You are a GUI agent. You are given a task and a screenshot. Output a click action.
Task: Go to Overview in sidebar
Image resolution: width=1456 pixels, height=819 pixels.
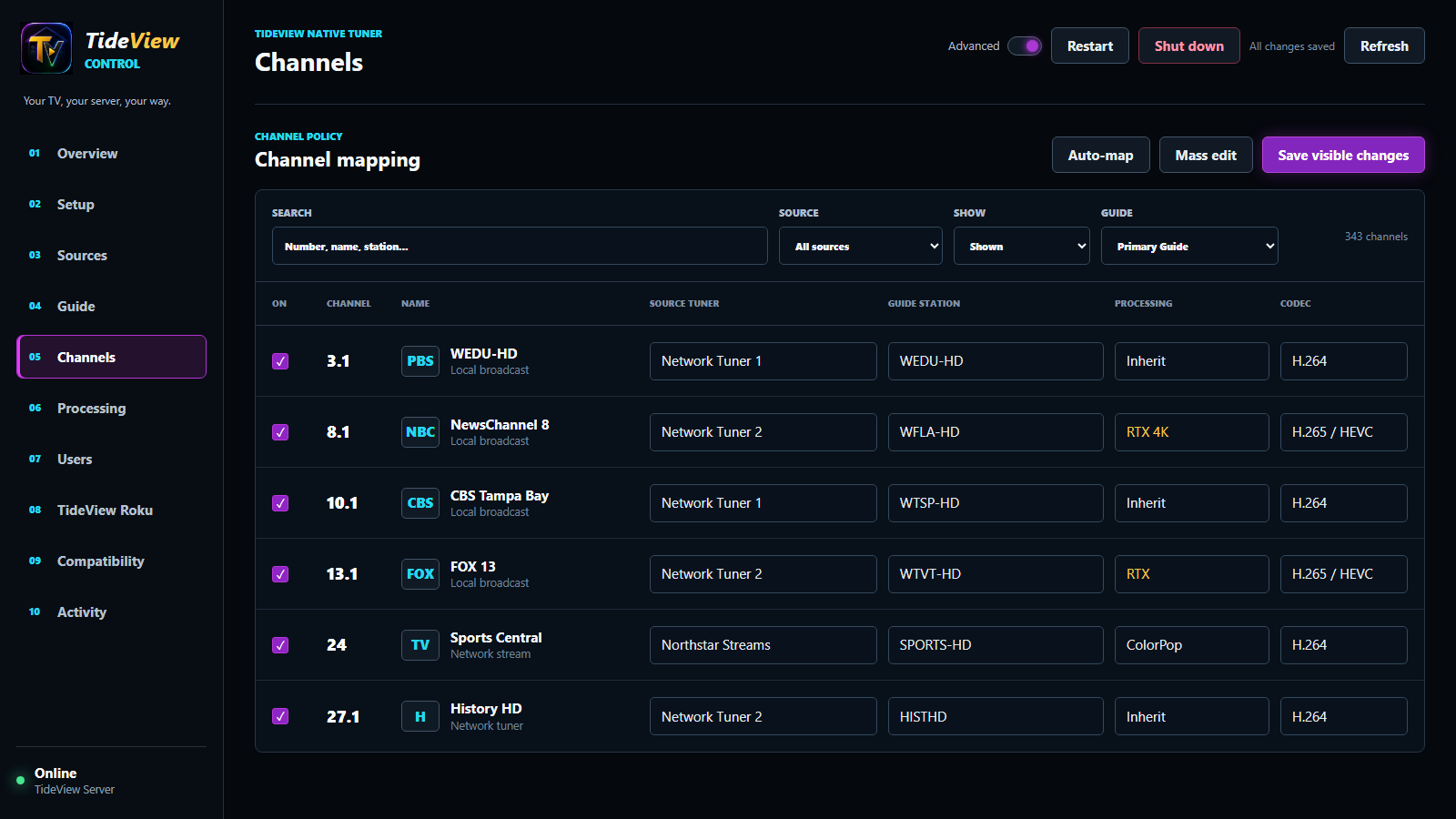coord(112,153)
